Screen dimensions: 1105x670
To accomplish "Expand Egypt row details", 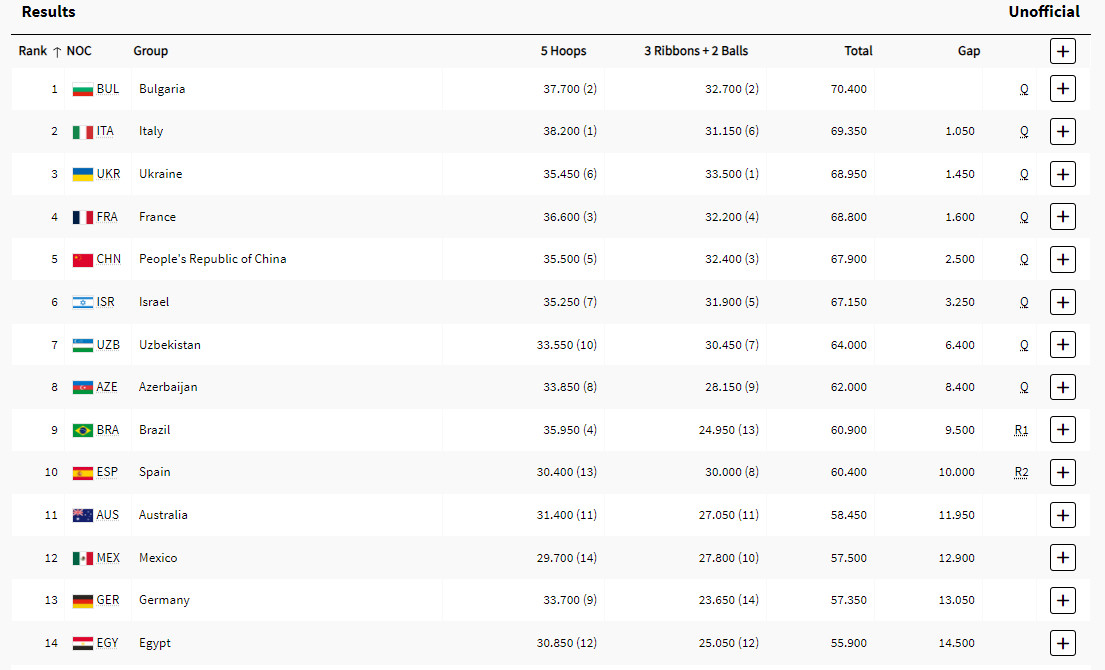I will [1062, 643].
